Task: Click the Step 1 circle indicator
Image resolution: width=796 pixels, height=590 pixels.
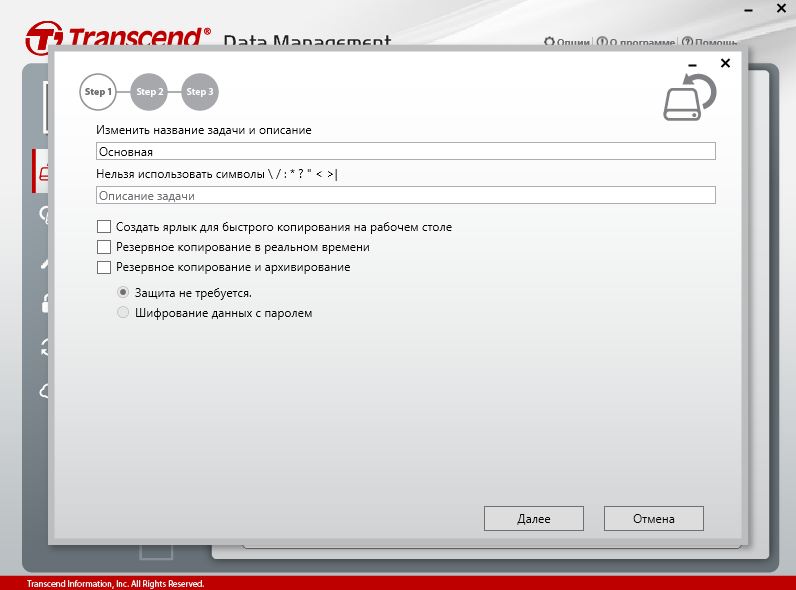Action: [98, 92]
